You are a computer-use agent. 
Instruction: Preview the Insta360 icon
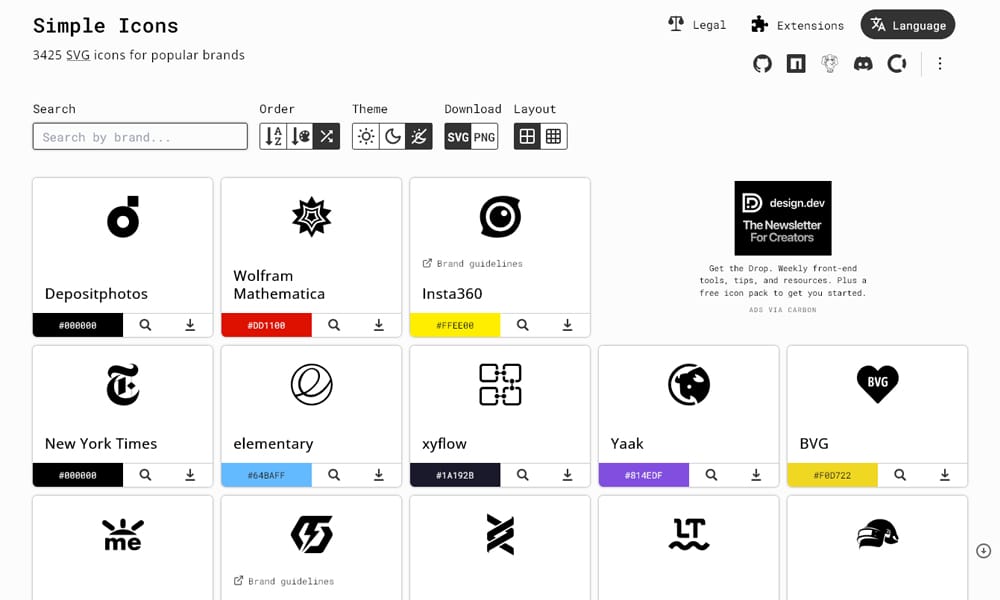(x=522, y=325)
